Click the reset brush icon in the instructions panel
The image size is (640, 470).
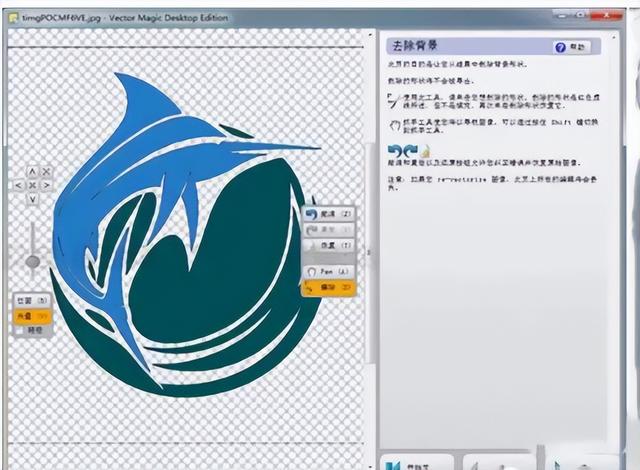pos(426,151)
